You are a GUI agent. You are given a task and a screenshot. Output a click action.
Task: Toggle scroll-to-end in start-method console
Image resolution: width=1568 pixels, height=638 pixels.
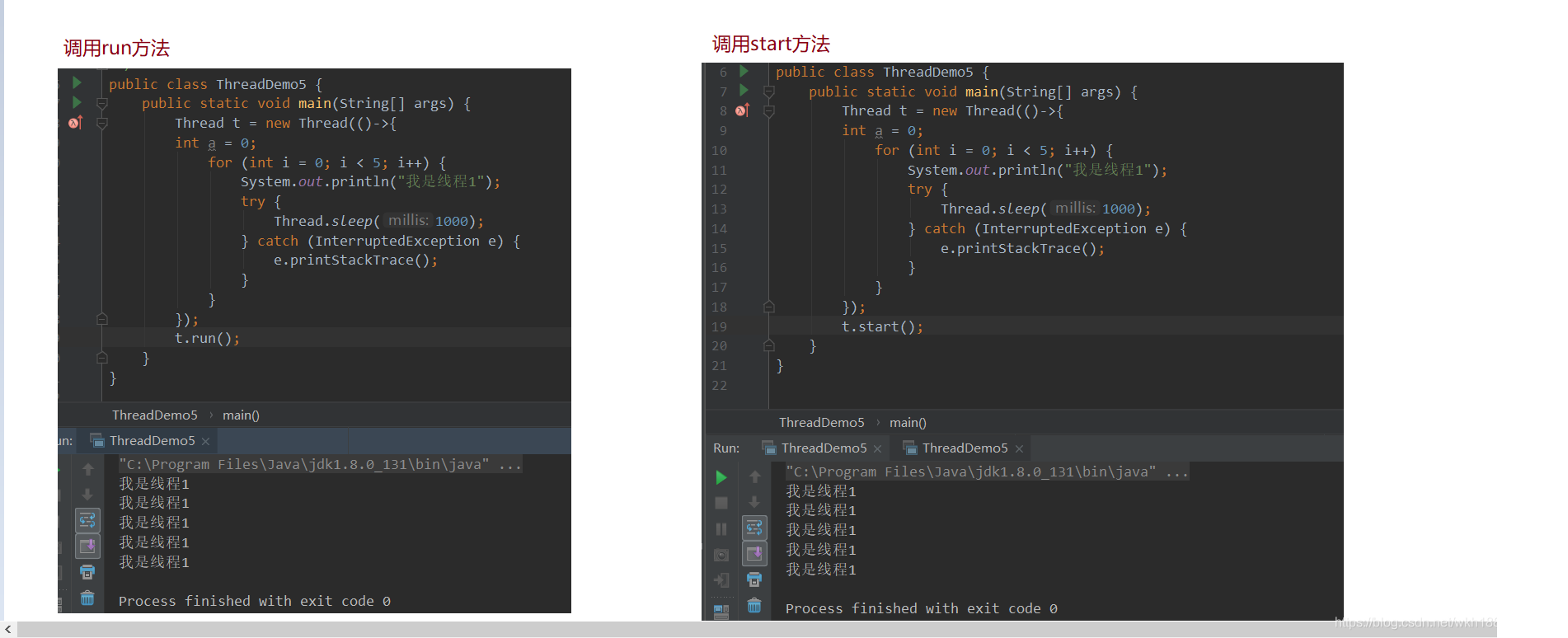754,553
